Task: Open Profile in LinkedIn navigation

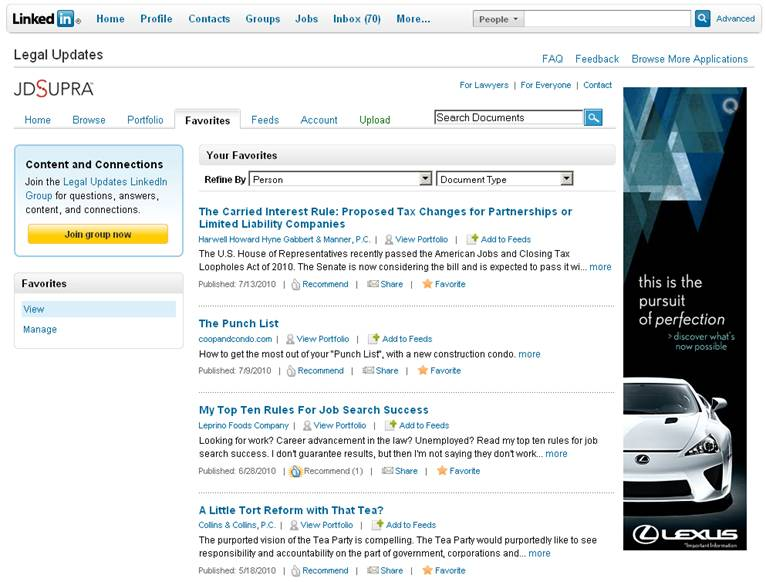Action: coord(156,19)
